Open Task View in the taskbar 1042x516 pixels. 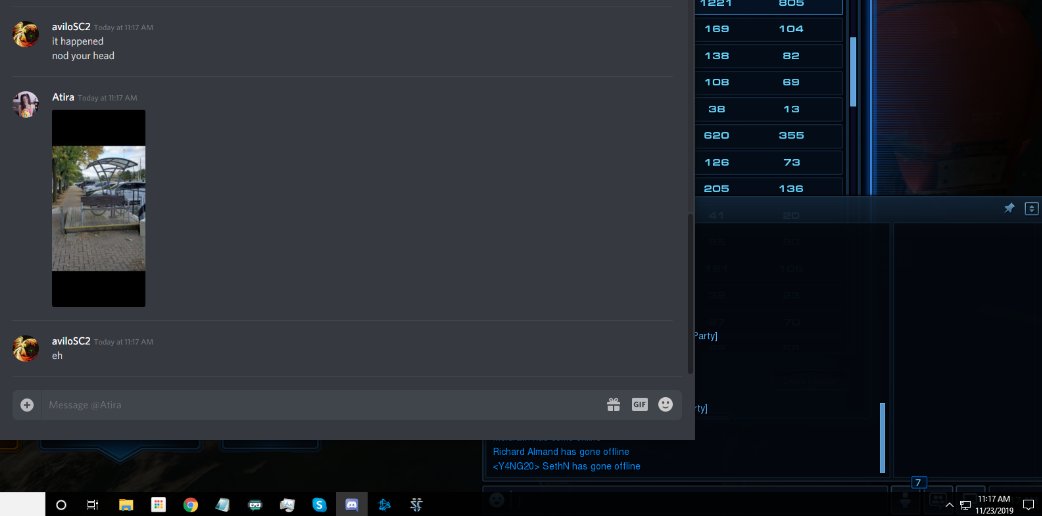click(92, 505)
